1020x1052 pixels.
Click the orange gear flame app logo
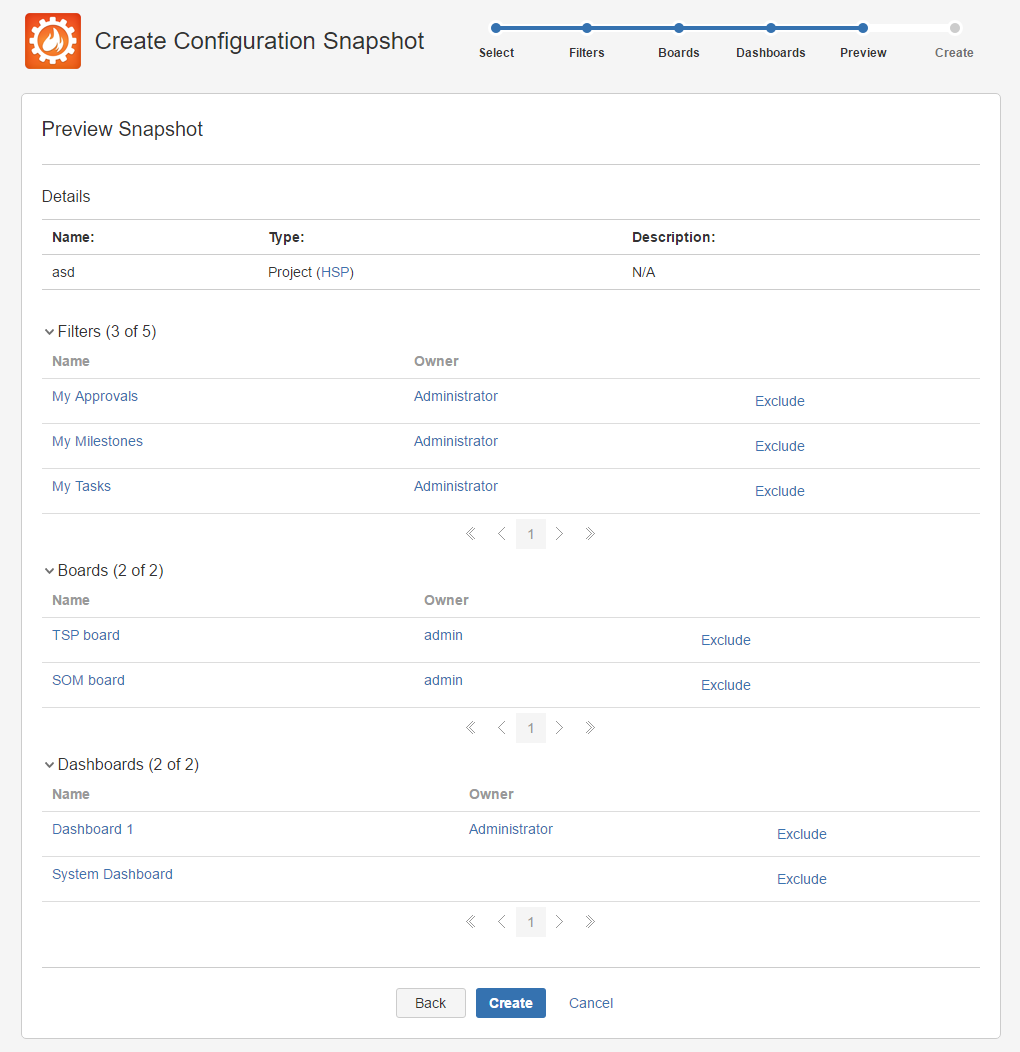[53, 41]
